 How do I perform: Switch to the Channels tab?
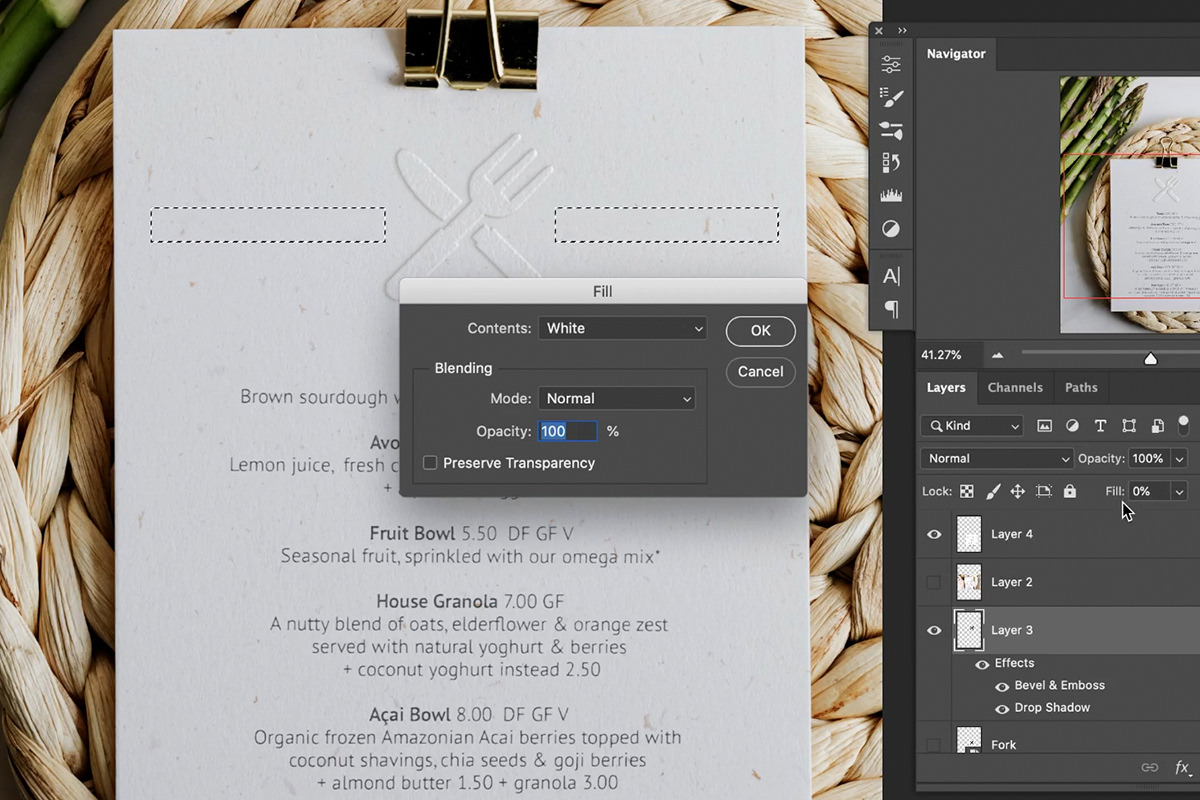click(x=1015, y=387)
